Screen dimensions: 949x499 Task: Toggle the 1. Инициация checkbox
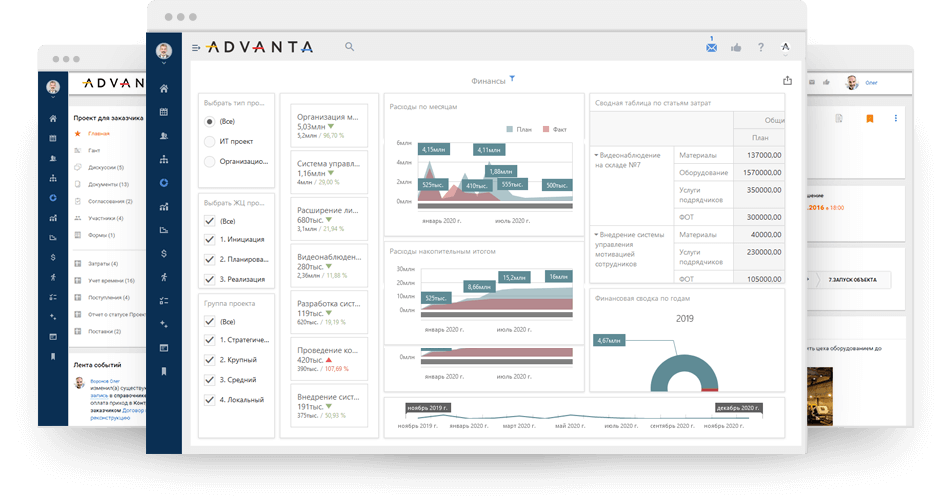pyautogui.click(x=209, y=239)
